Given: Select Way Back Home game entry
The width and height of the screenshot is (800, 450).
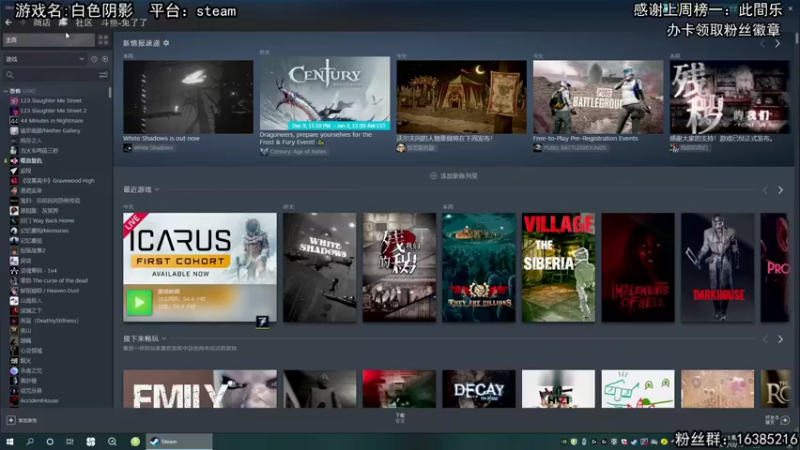Looking at the screenshot, I should tap(47, 221).
